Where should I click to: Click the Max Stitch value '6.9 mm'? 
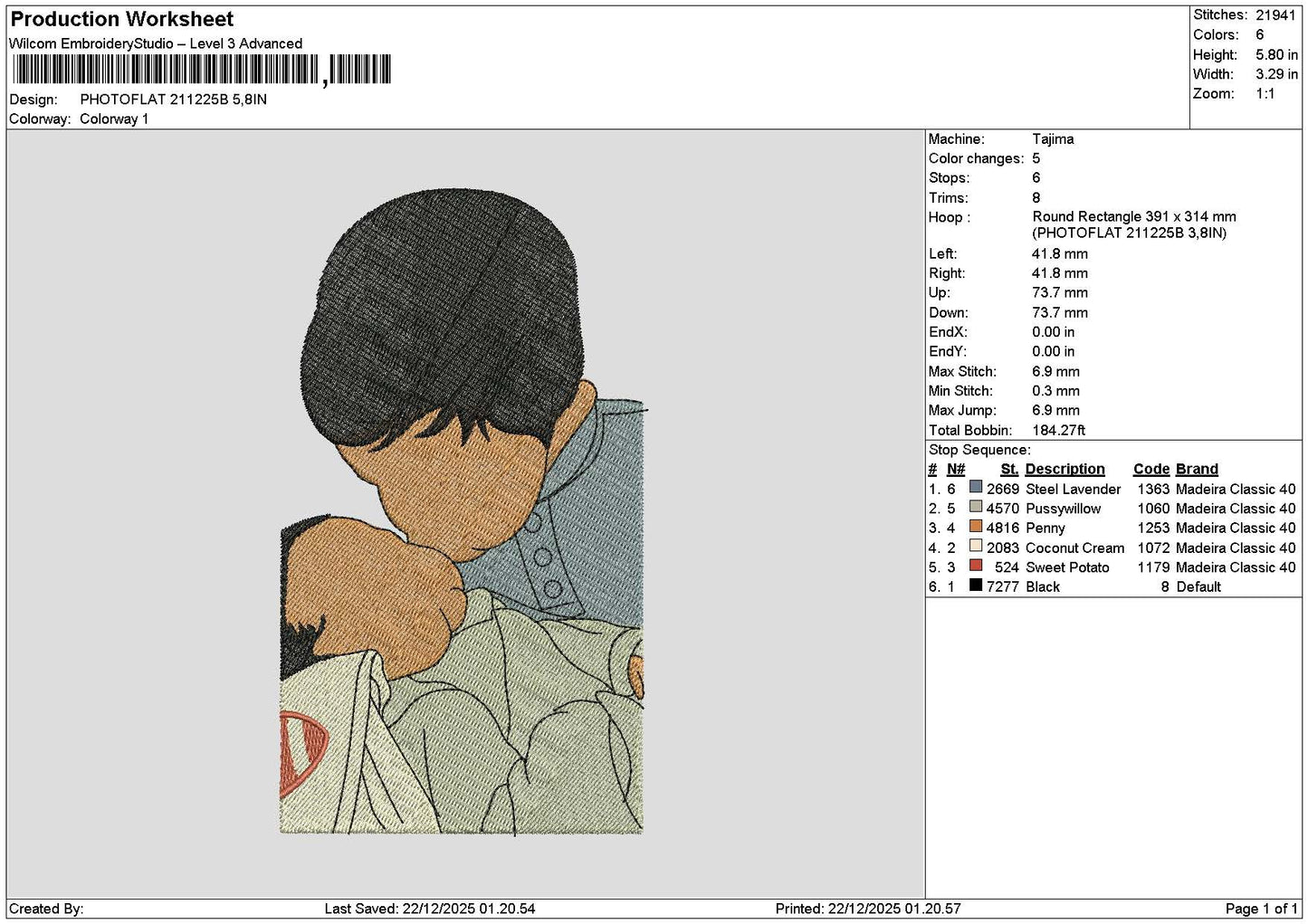click(x=1055, y=372)
